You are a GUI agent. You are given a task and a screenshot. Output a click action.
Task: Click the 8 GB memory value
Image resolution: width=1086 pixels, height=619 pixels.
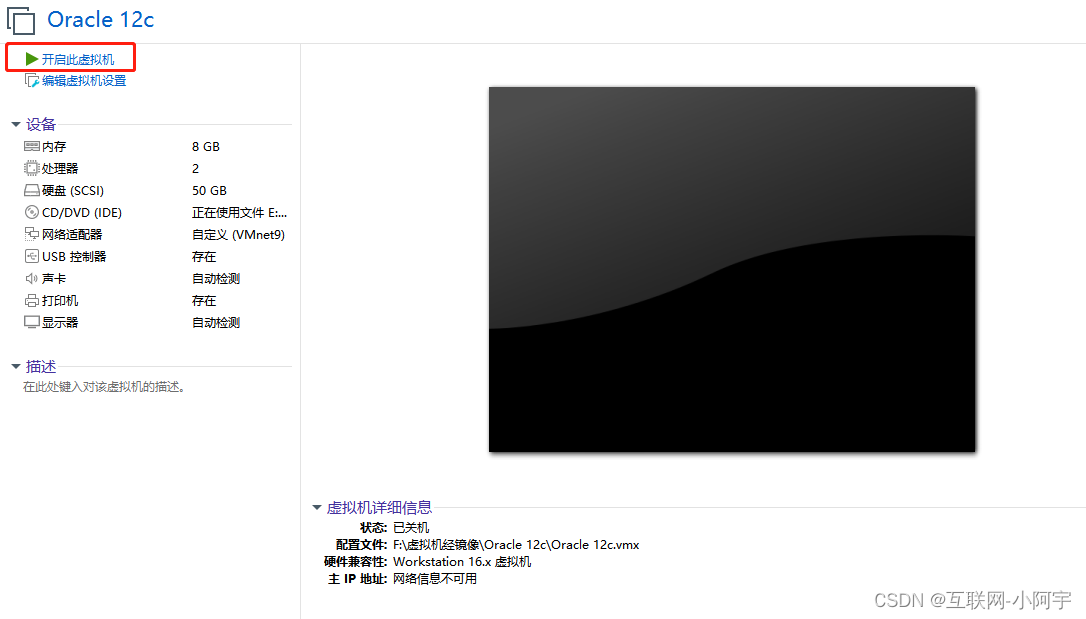pyautogui.click(x=206, y=147)
